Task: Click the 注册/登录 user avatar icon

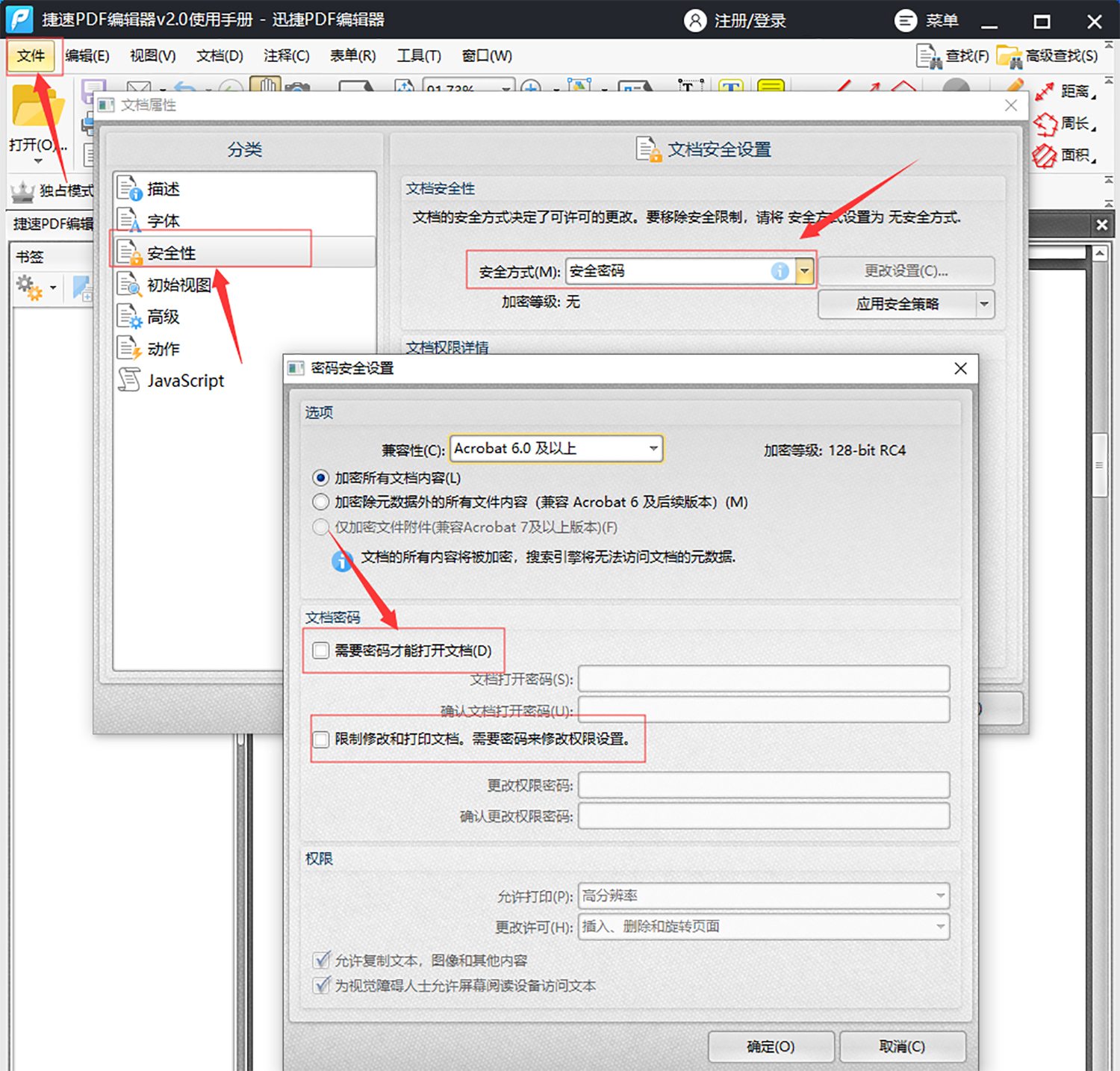Action: (695, 20)
